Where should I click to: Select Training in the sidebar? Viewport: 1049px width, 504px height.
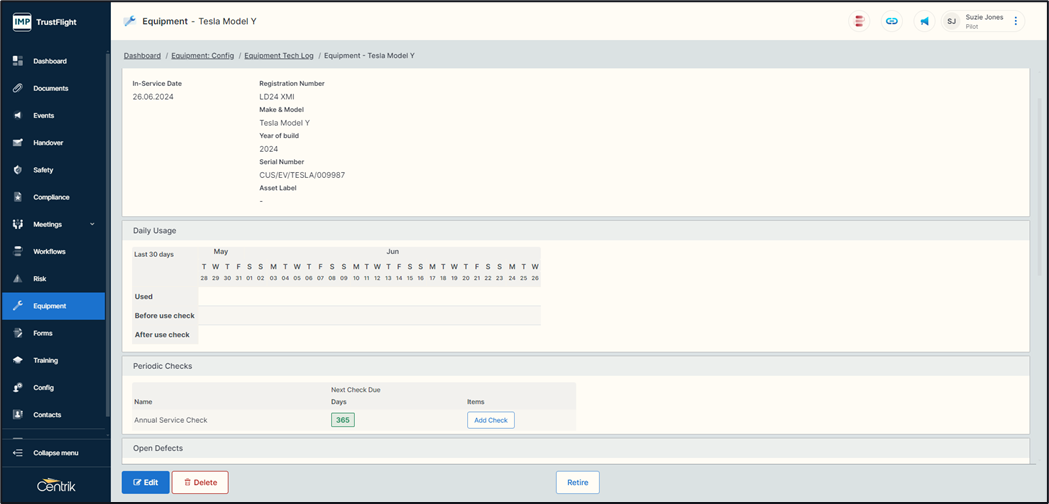point(46,360)
